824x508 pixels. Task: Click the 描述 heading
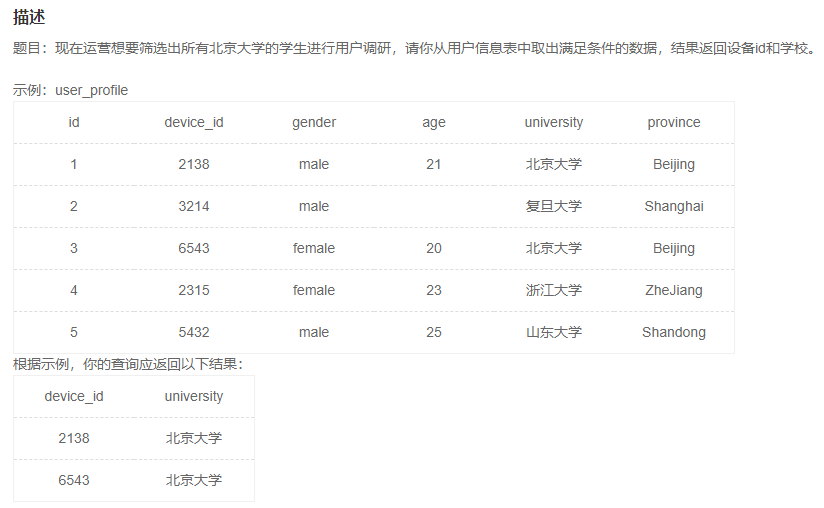pyautogui.click(x=29, y=17)
